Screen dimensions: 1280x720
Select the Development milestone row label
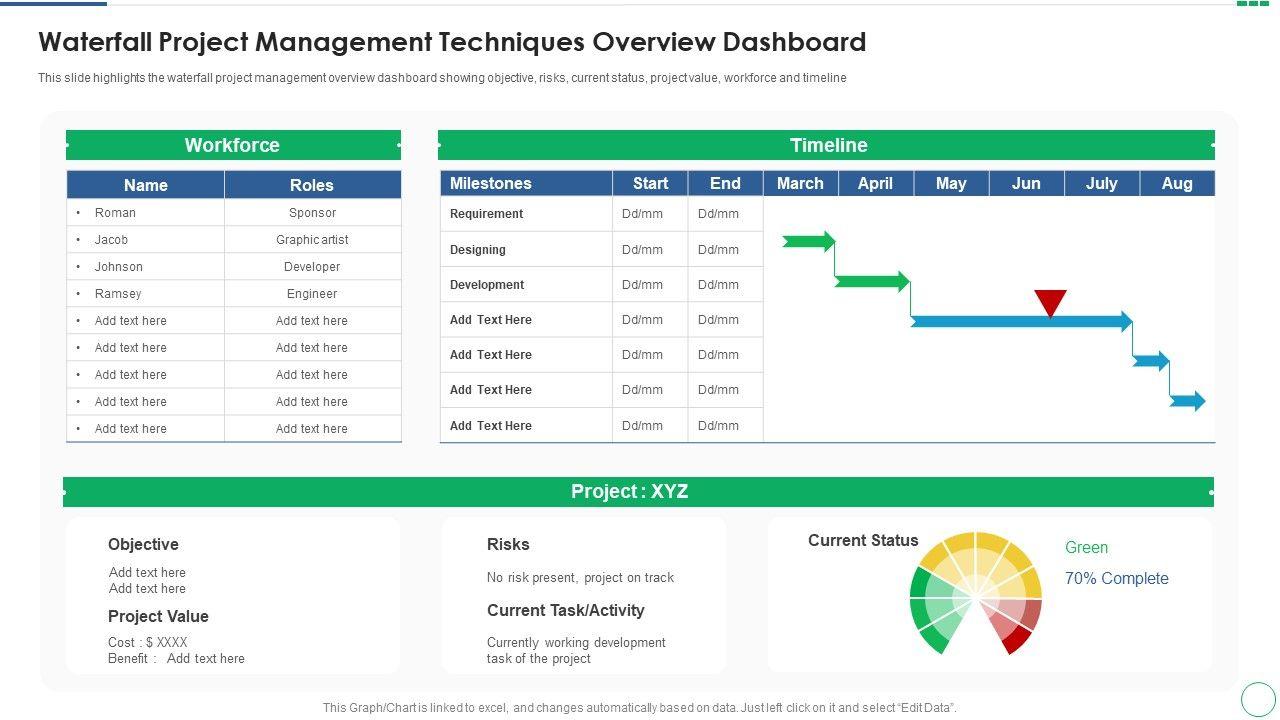[487, 285]
